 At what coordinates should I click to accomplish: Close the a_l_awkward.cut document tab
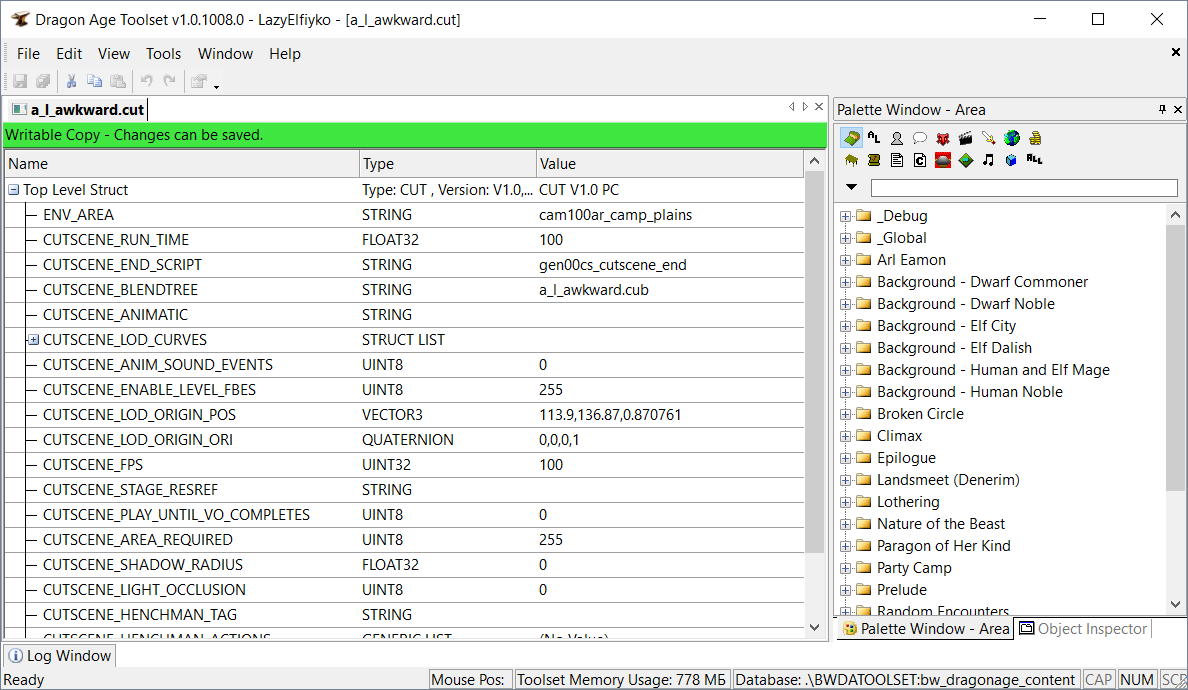(x=819, y=107)
